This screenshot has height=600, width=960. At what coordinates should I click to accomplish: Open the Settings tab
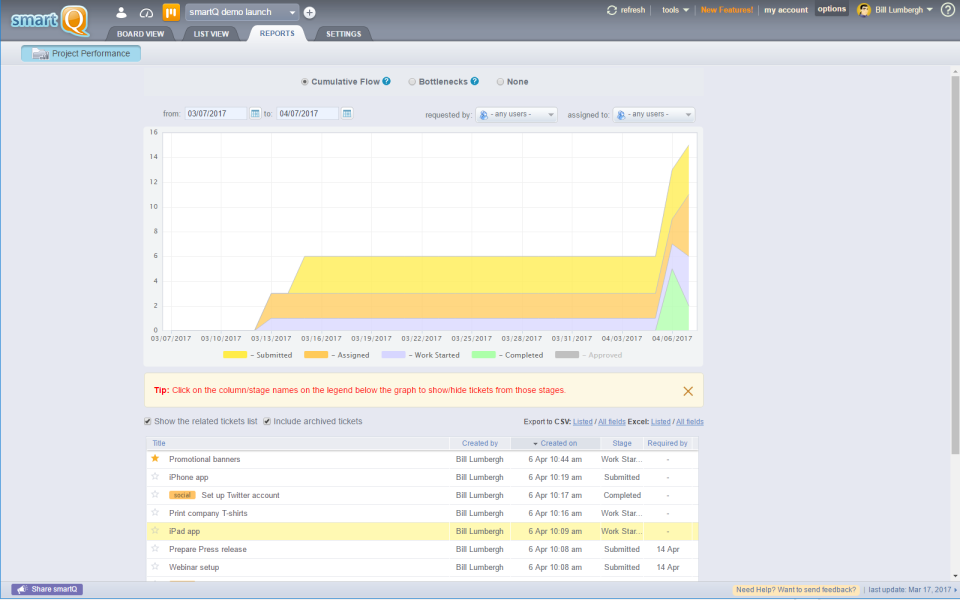point(343,33)
